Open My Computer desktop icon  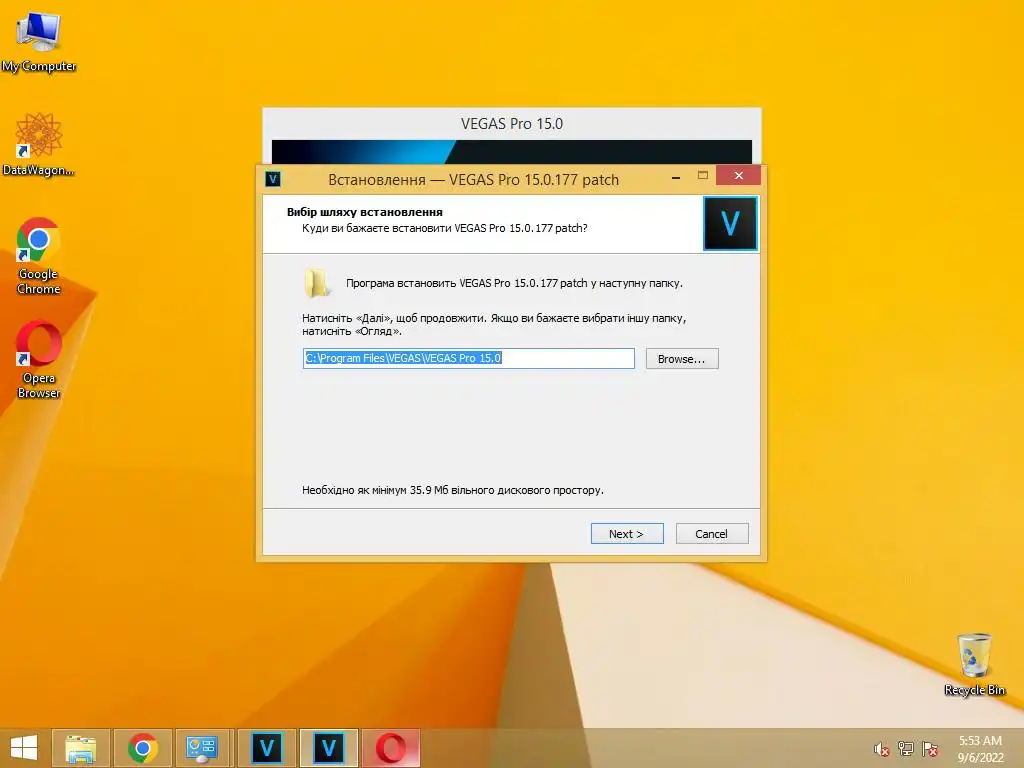click(39, 40)
